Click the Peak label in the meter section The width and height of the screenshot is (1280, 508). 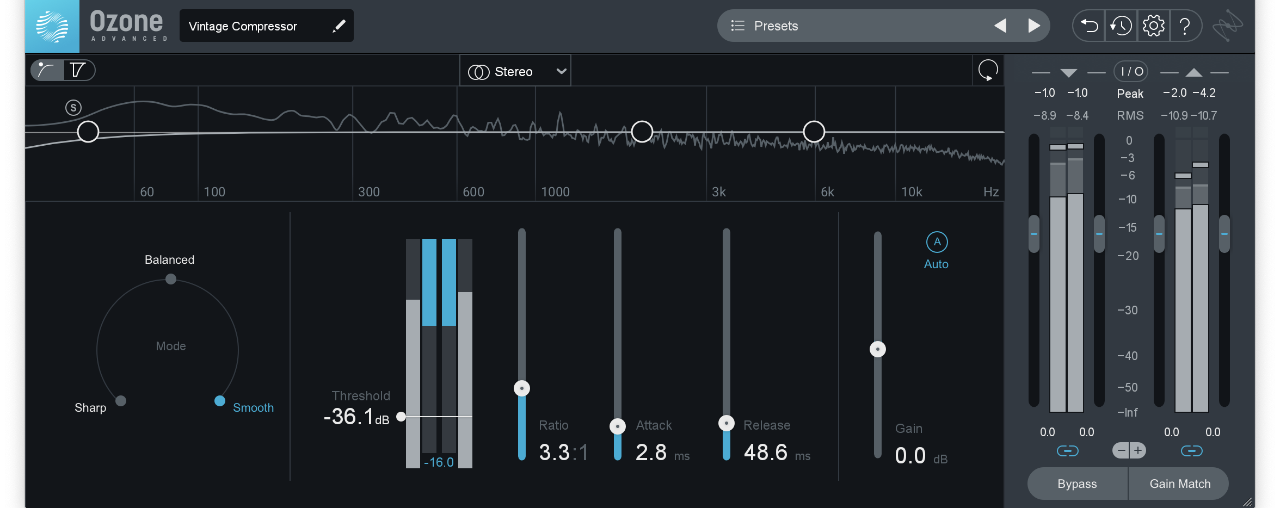point(1130,94)
